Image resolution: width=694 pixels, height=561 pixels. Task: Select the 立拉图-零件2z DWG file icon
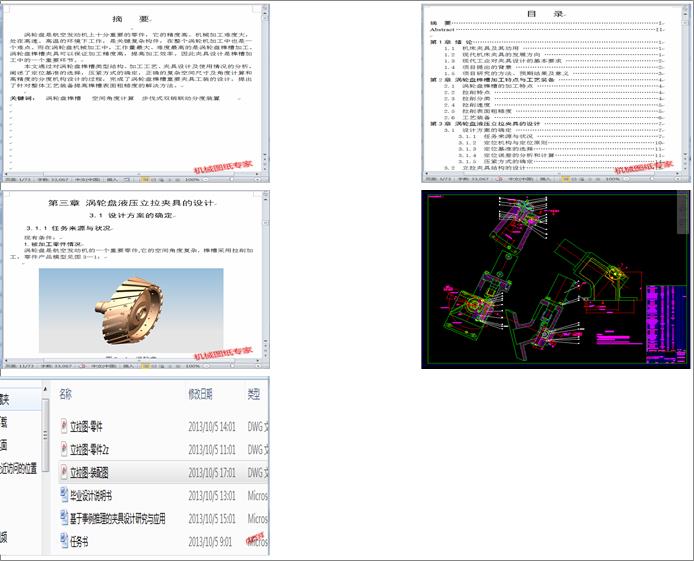point(64,449)
